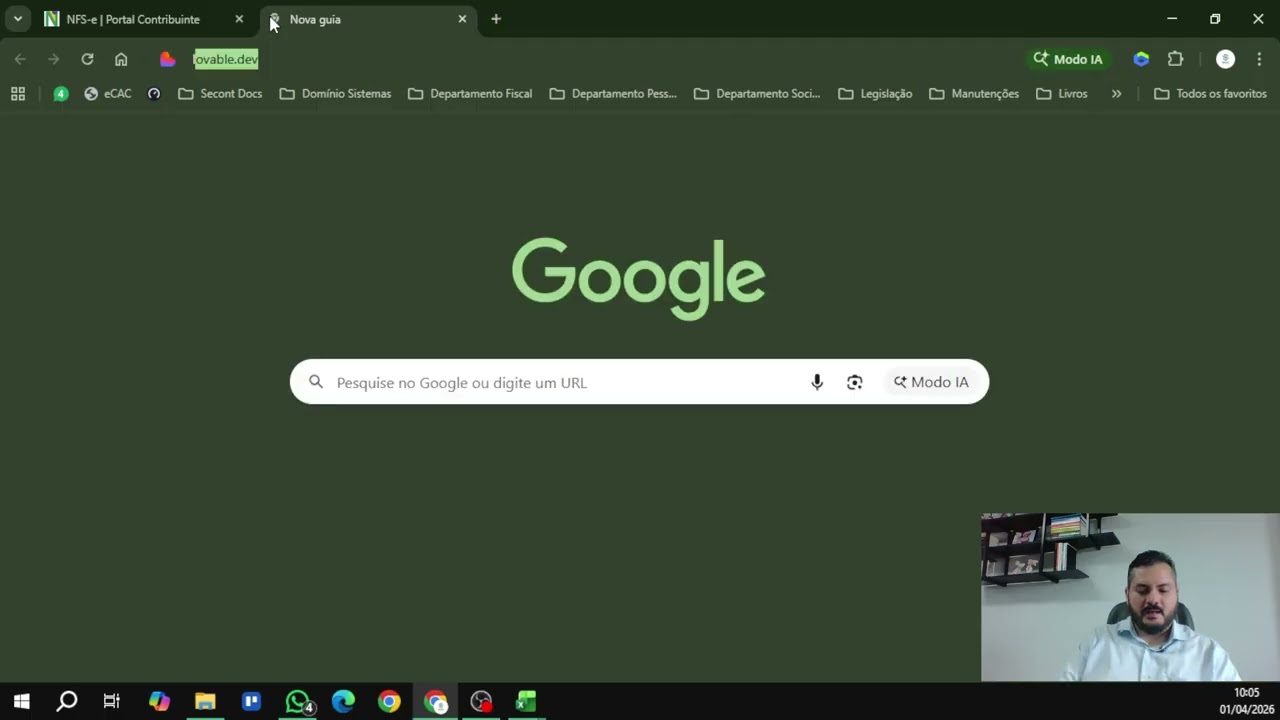Click the webcam video overlay
The width and height of the screenshot is (1280, 720).
pos(1130,598)
